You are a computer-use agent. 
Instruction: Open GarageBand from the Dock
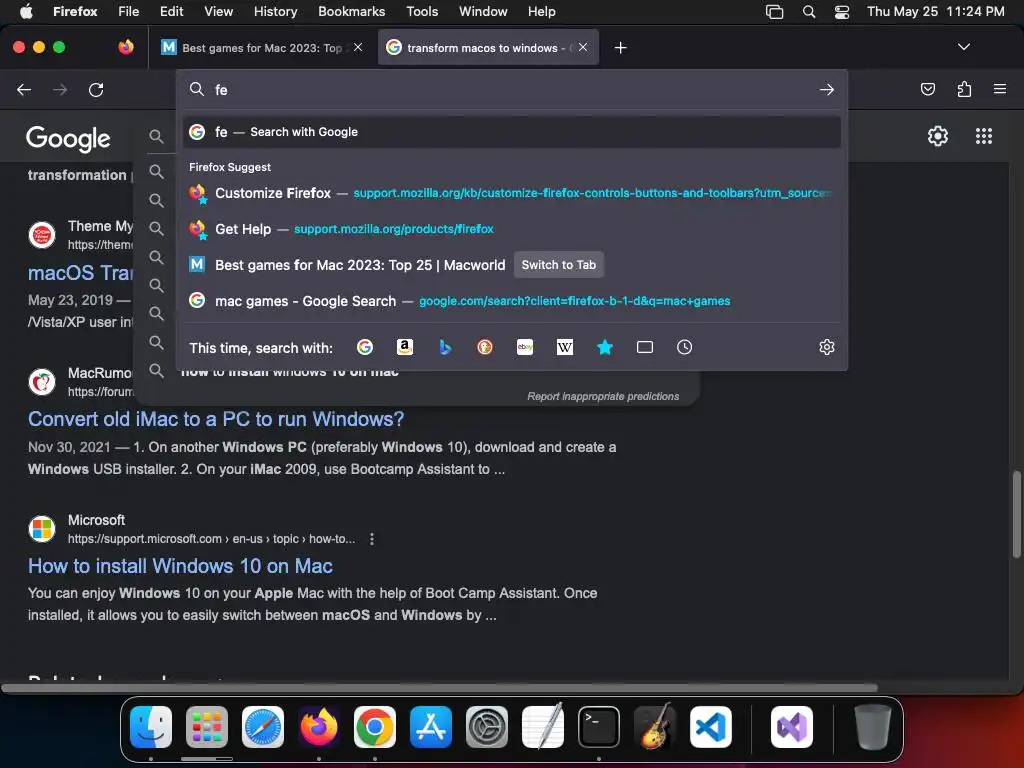point(655,727)
